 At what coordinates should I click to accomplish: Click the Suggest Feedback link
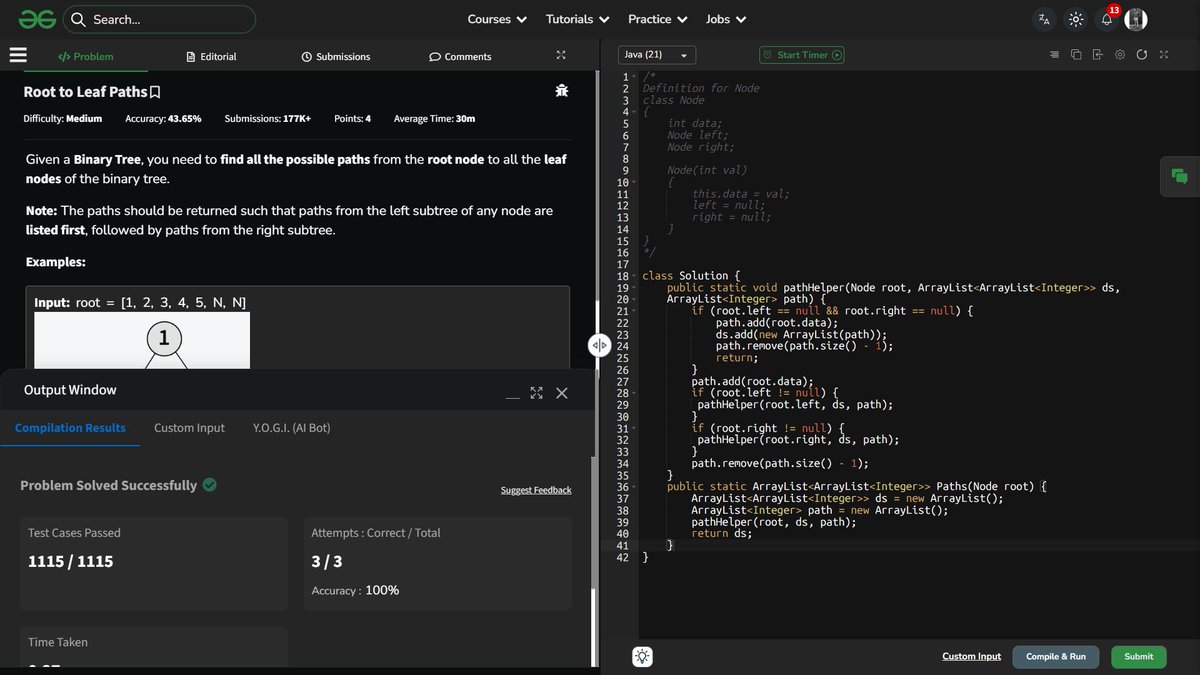[x=536, y=490]
